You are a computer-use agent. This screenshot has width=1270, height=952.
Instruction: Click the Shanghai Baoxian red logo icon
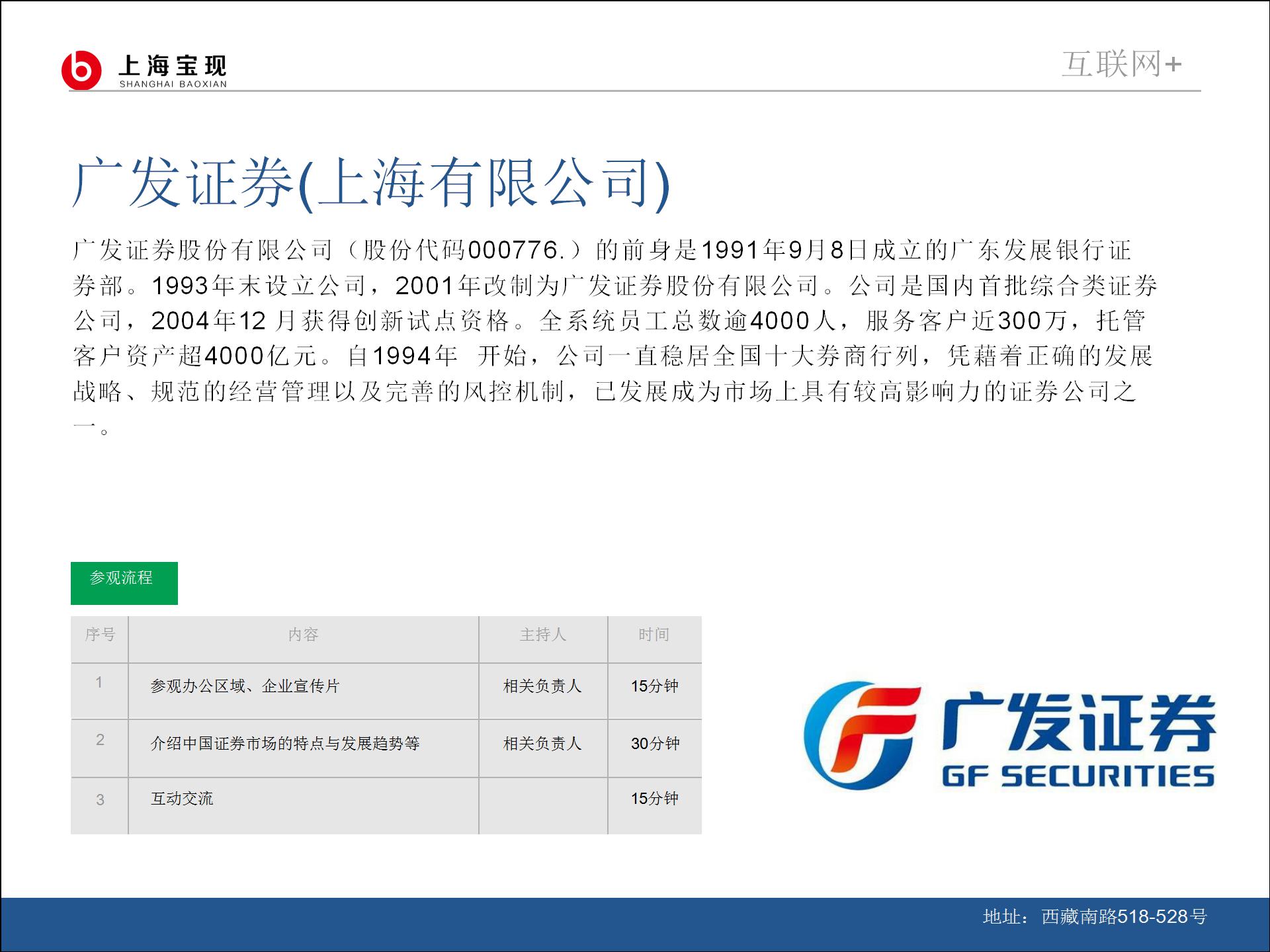[x=81, y=70]
